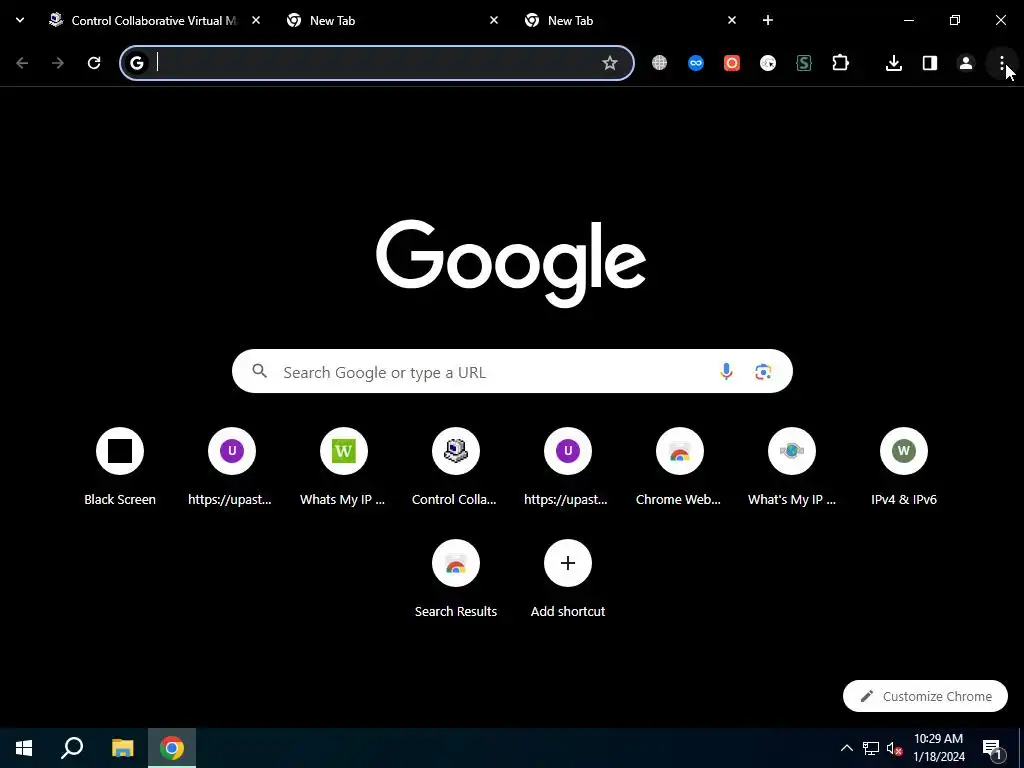The width and height of the screenshot is (1024, 768).
Task: Click Customize Chrome button
Action: (x=925, y=696)
